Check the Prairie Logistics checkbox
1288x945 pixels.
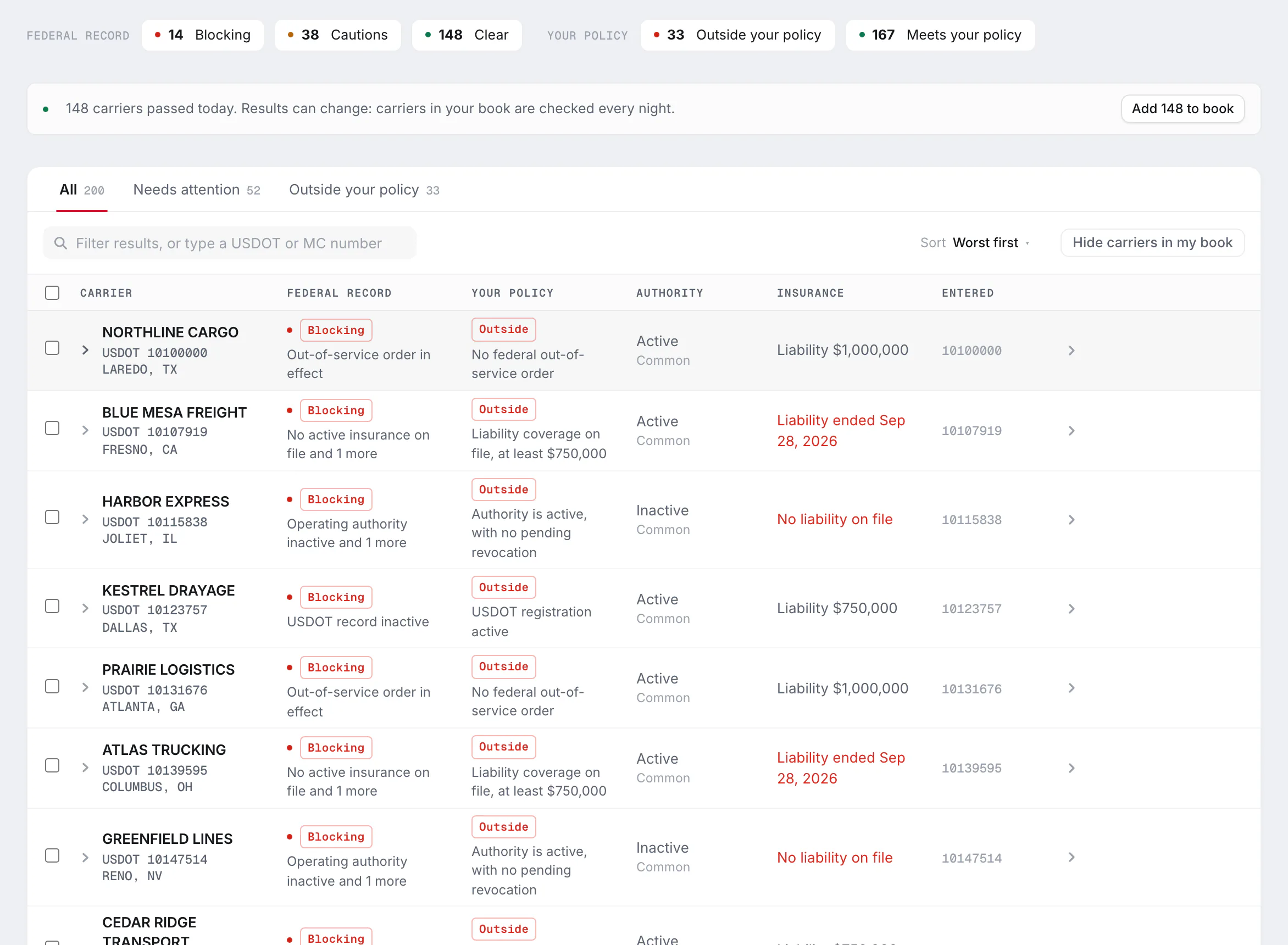point(52,686)
